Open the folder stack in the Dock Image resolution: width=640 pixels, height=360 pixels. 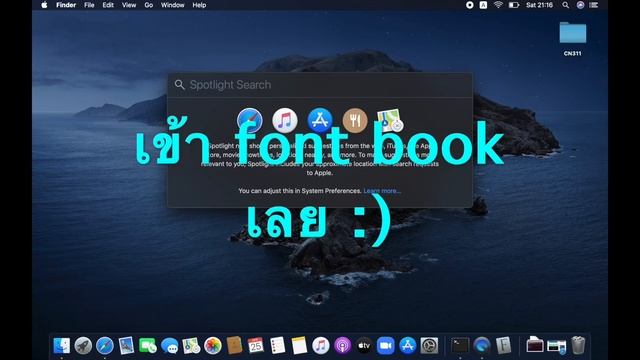point(535,346)
